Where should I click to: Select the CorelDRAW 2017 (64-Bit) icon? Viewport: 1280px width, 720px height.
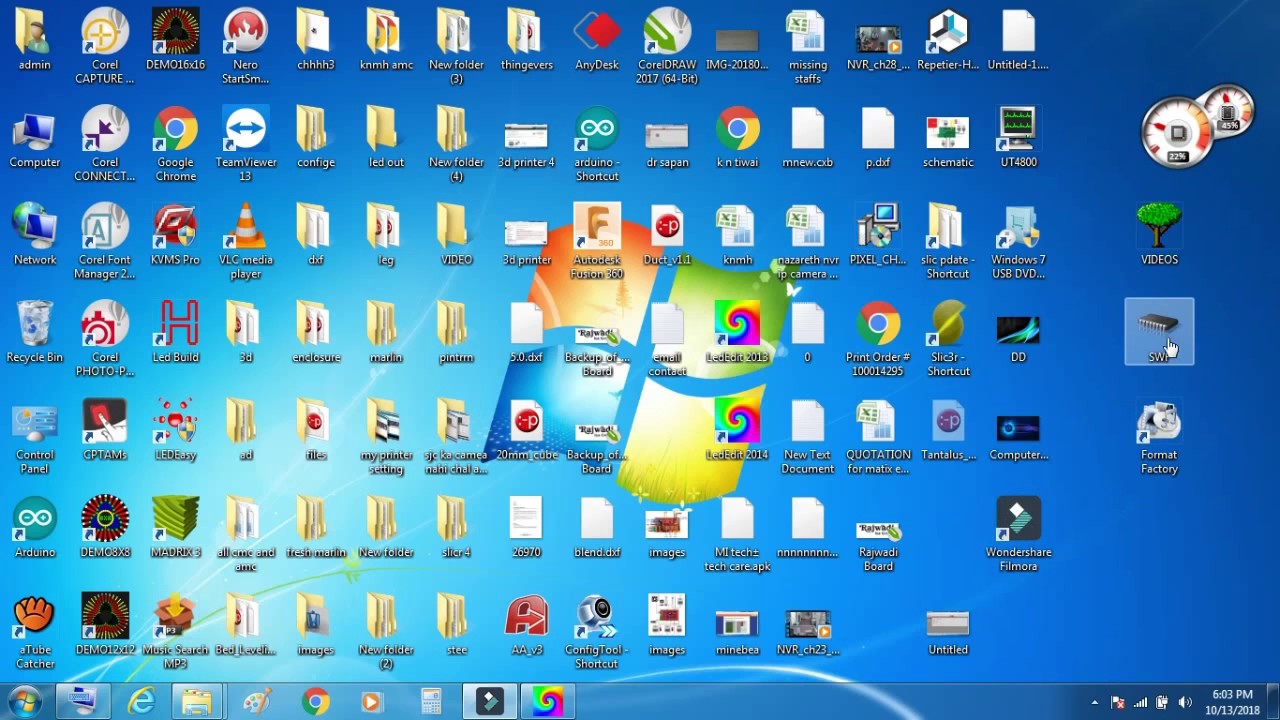[667, 47]
